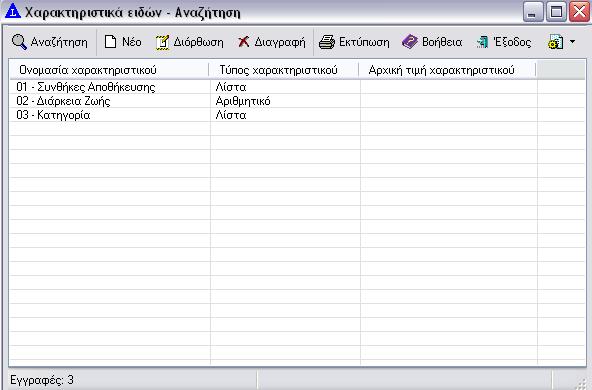
Task: Click the Αριθμητικό type cell
Action: click(x=243, y=101)
